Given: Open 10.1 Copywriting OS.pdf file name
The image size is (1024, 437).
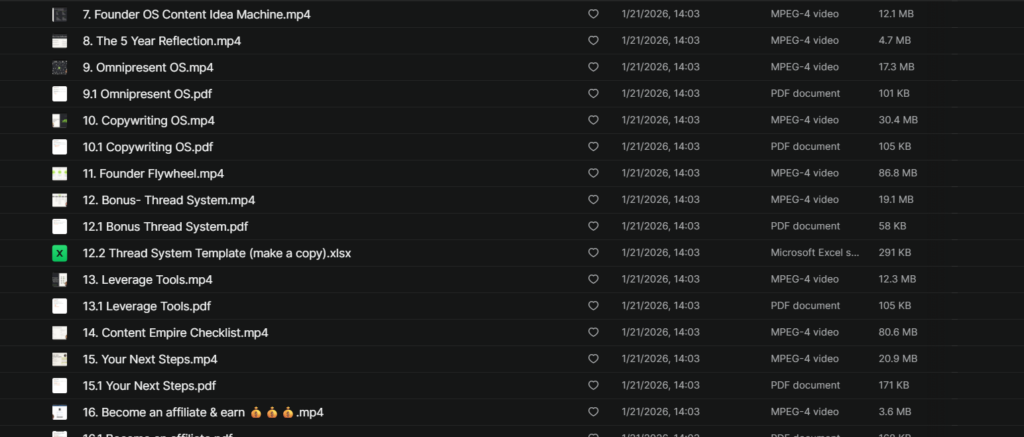Looking at the screenshot, I should coord(148,147).
